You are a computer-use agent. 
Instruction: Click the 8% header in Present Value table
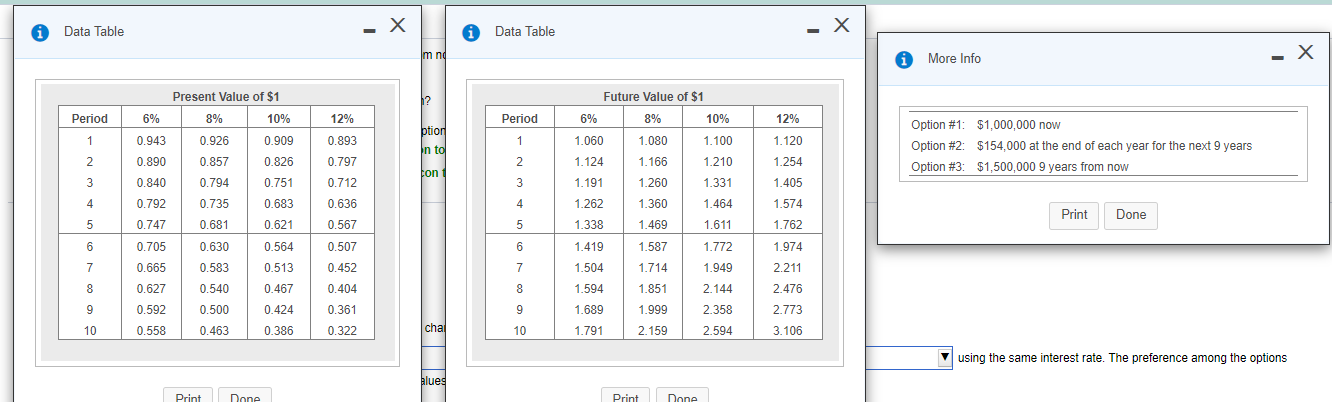215,119
